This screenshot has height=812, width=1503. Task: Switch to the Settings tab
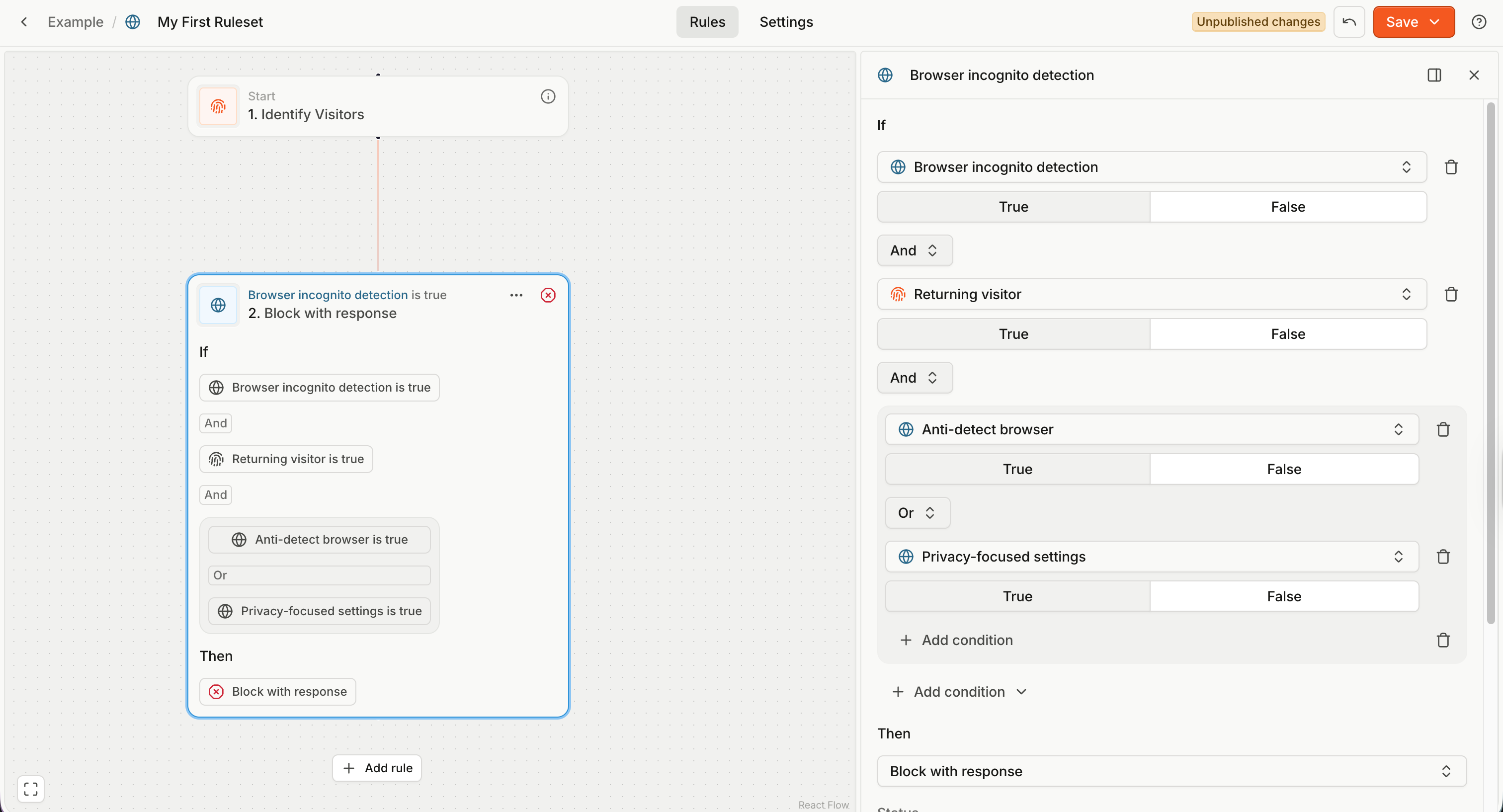(x=786, y=22)
